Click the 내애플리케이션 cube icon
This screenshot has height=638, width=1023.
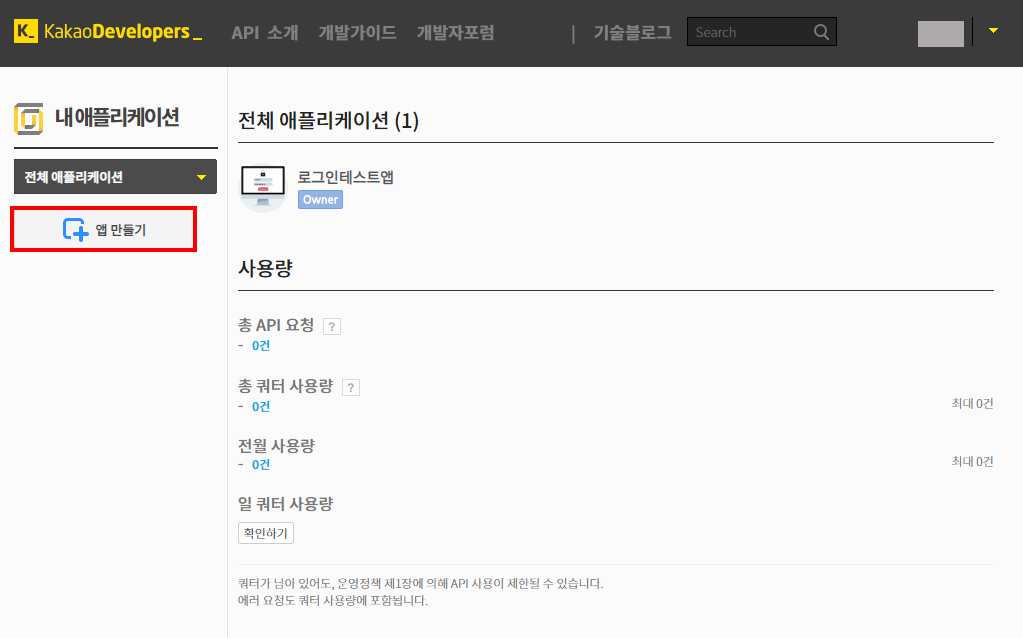[29, 119]
